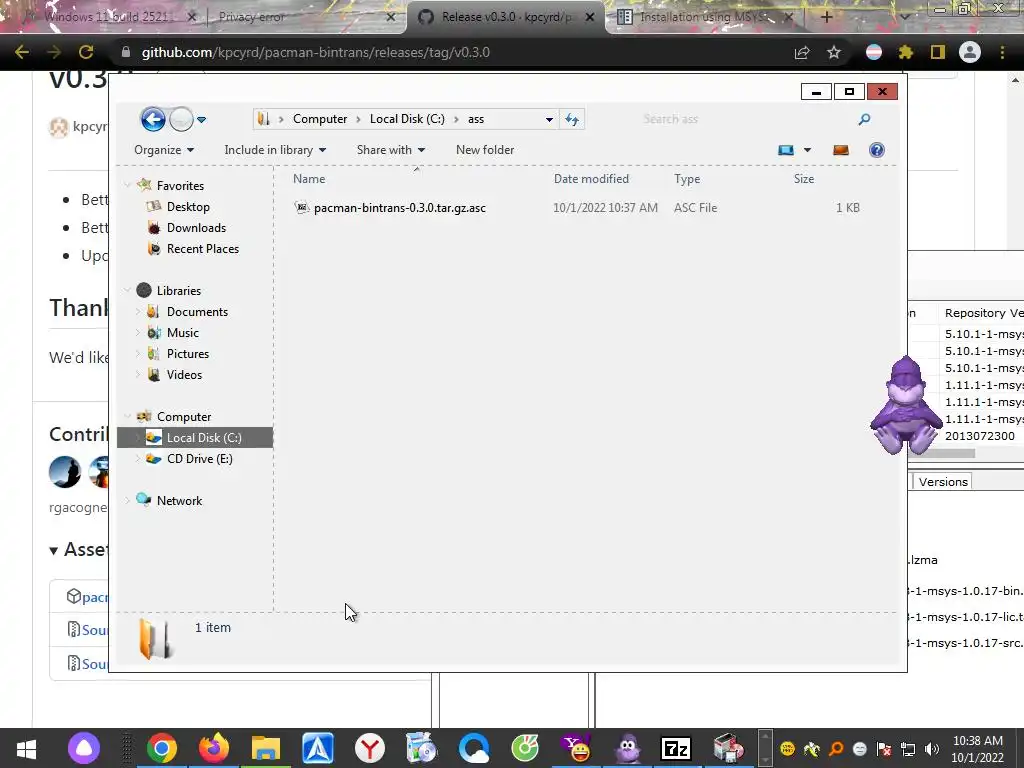Open the browser side panel icon
This screenshot has height=768, width=1024.
(938, 52)
